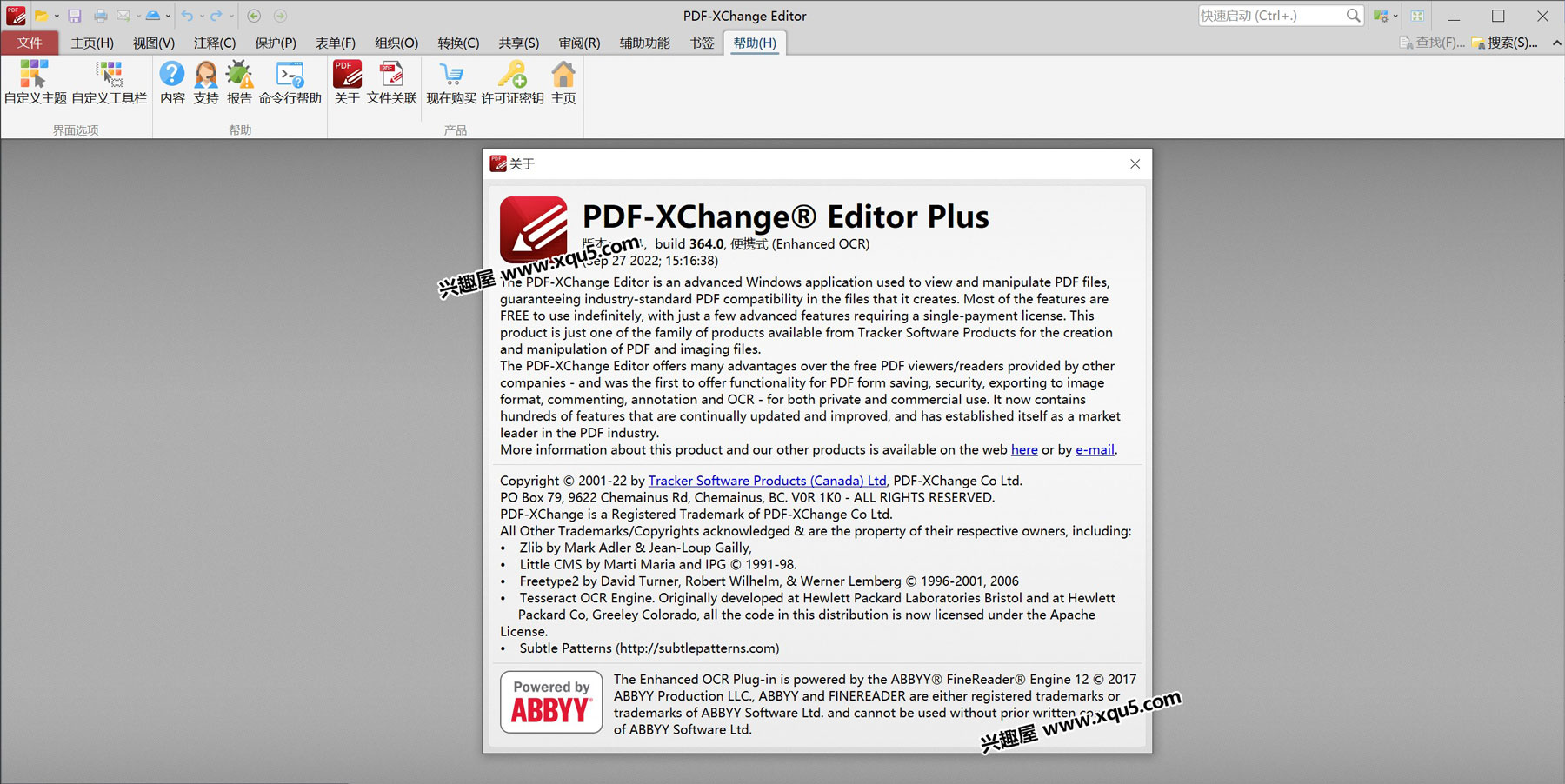Viewport: 1565px width, 784px height.
Task: Open License Keys (许可证密钥)
Action: click(x=513, y=83)
